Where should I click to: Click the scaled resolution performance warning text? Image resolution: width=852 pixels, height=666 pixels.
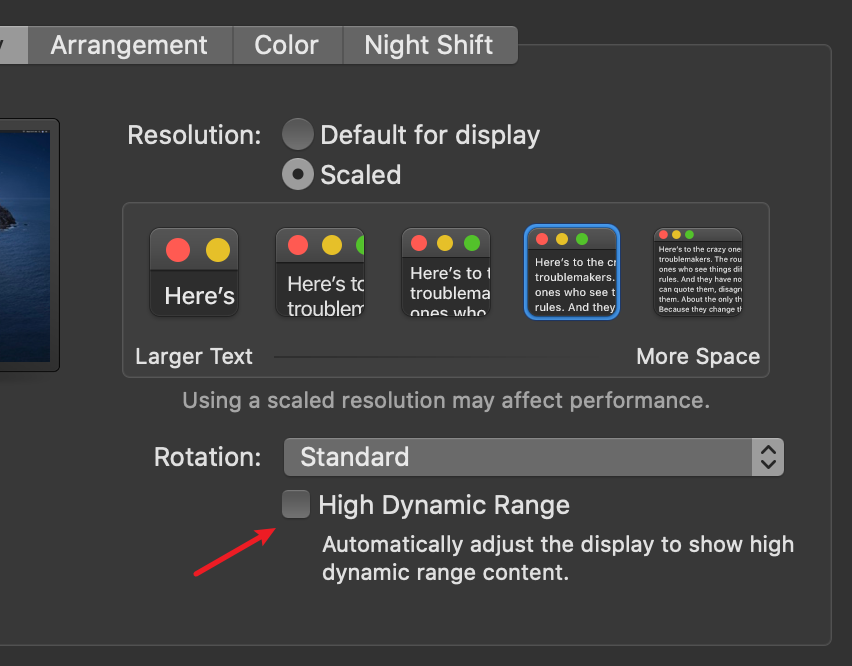pyautogui.click(x=446, y=401)
